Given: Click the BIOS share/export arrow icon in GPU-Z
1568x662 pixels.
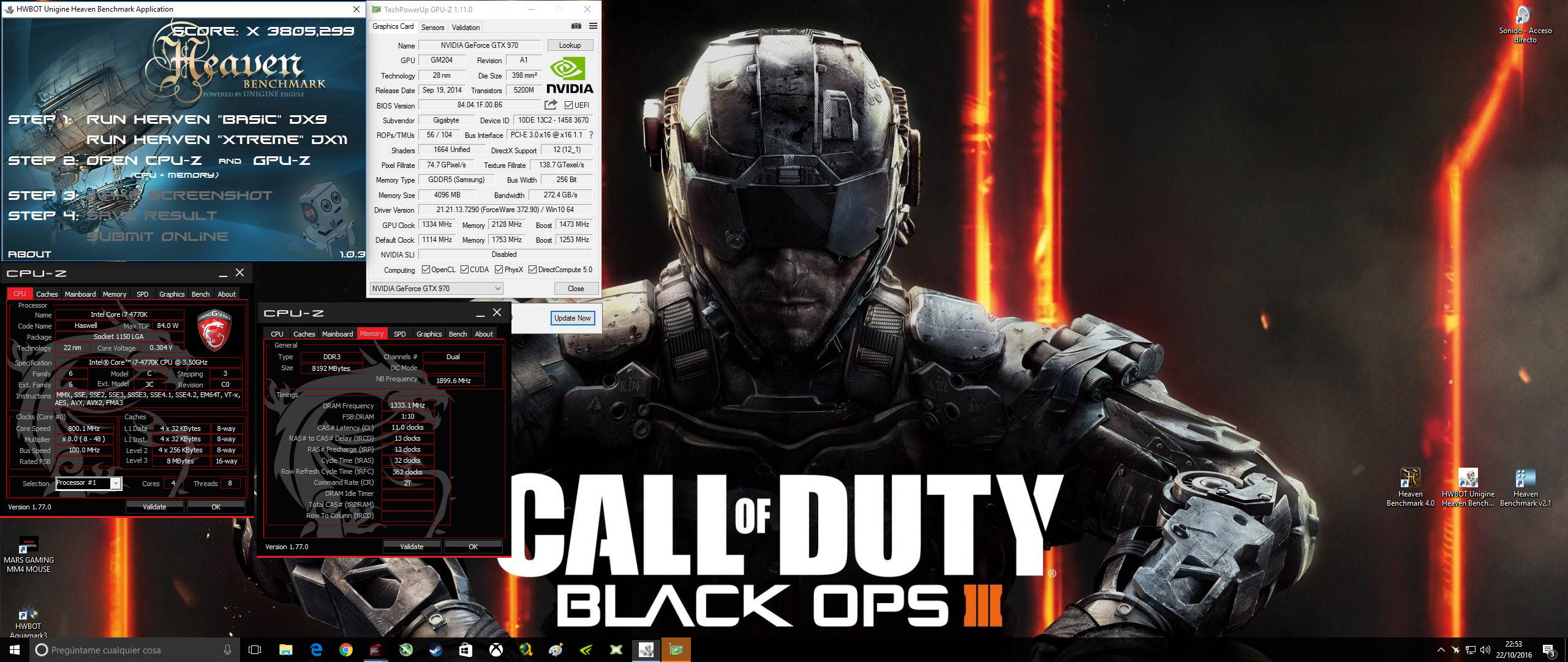Looking at the screenshot, I should pos(551,105).
